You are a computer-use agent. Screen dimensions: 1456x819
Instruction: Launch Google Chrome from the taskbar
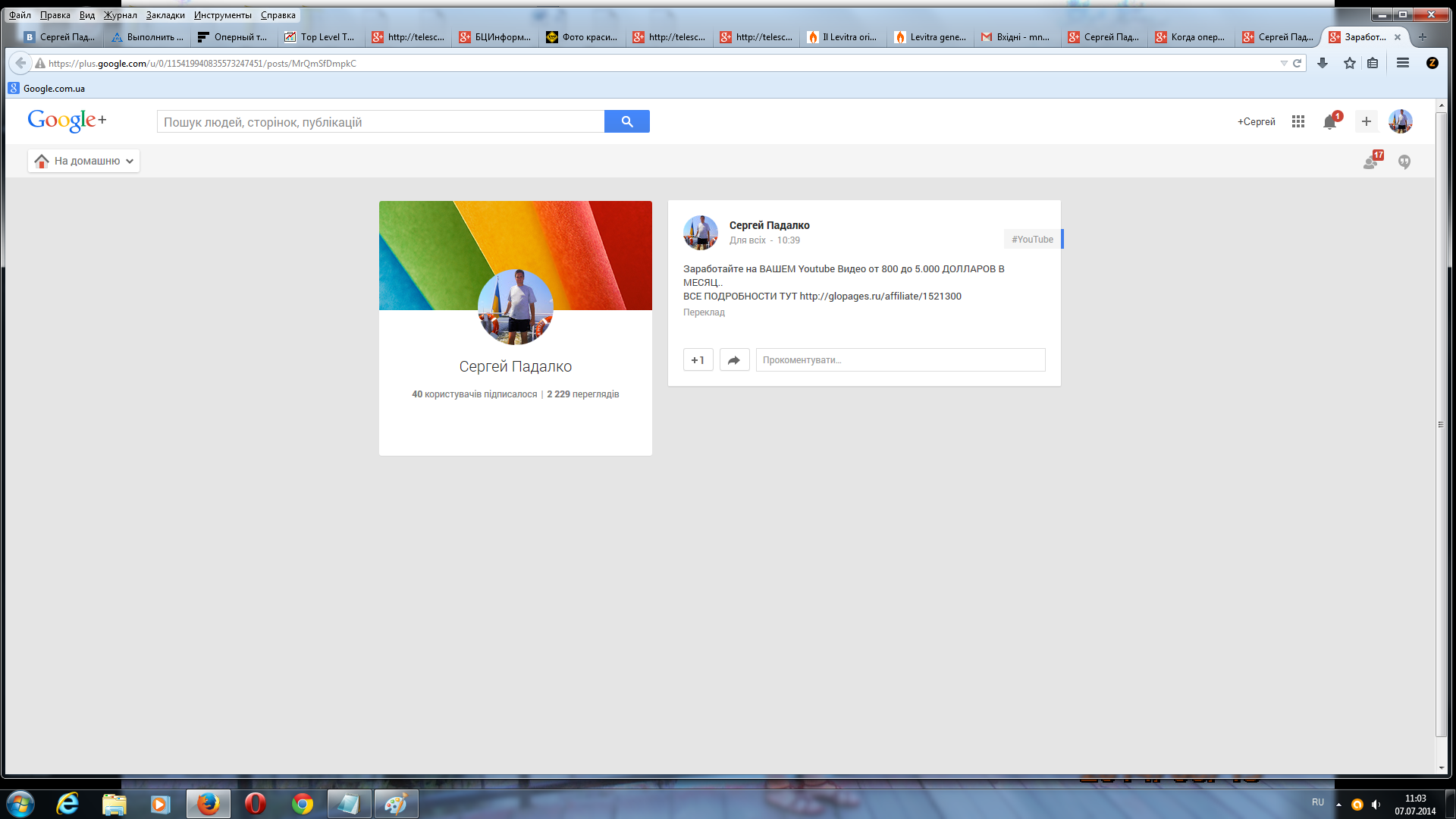pos(302,804)
